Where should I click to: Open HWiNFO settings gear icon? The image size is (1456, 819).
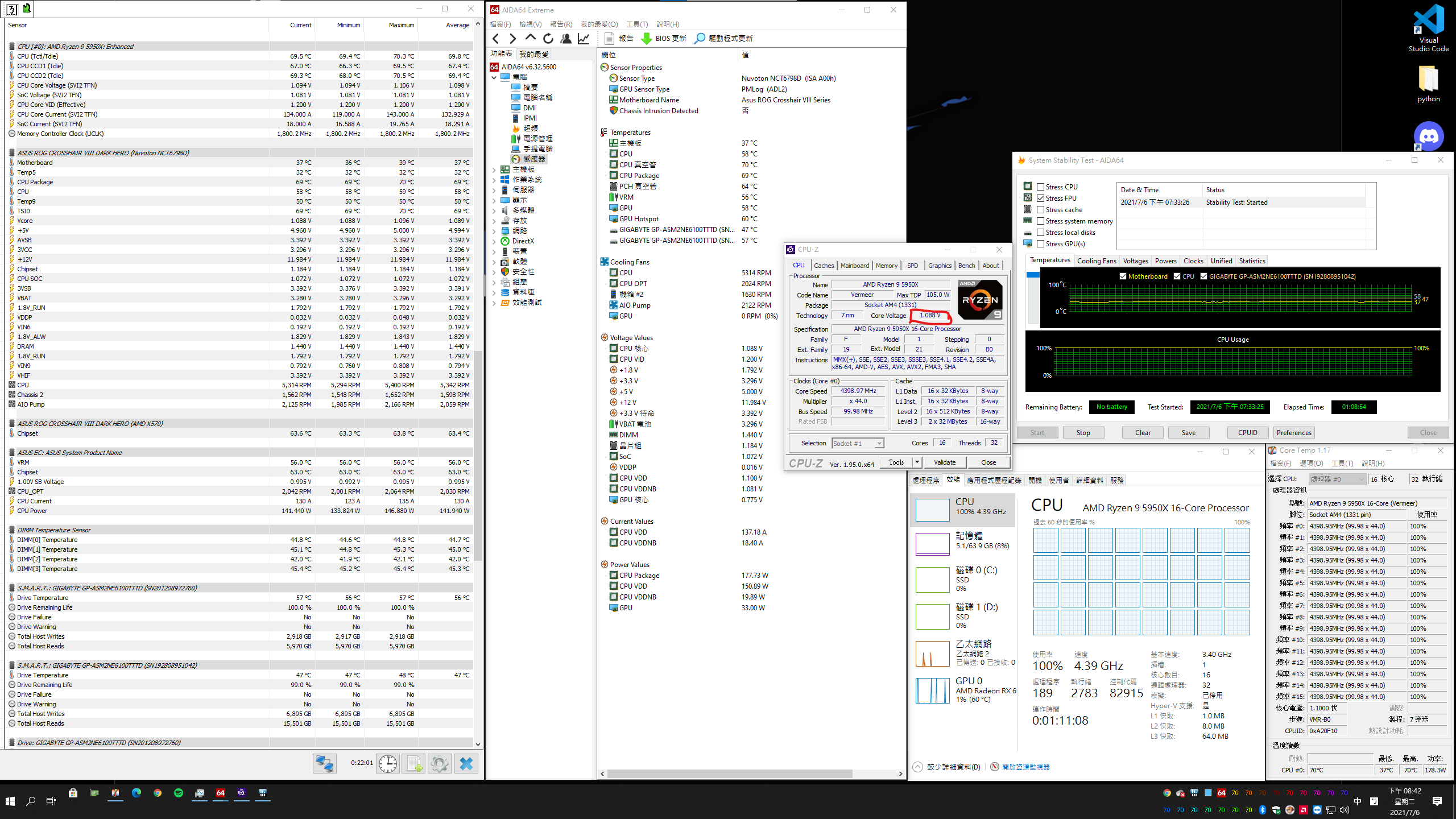[439, 763]
